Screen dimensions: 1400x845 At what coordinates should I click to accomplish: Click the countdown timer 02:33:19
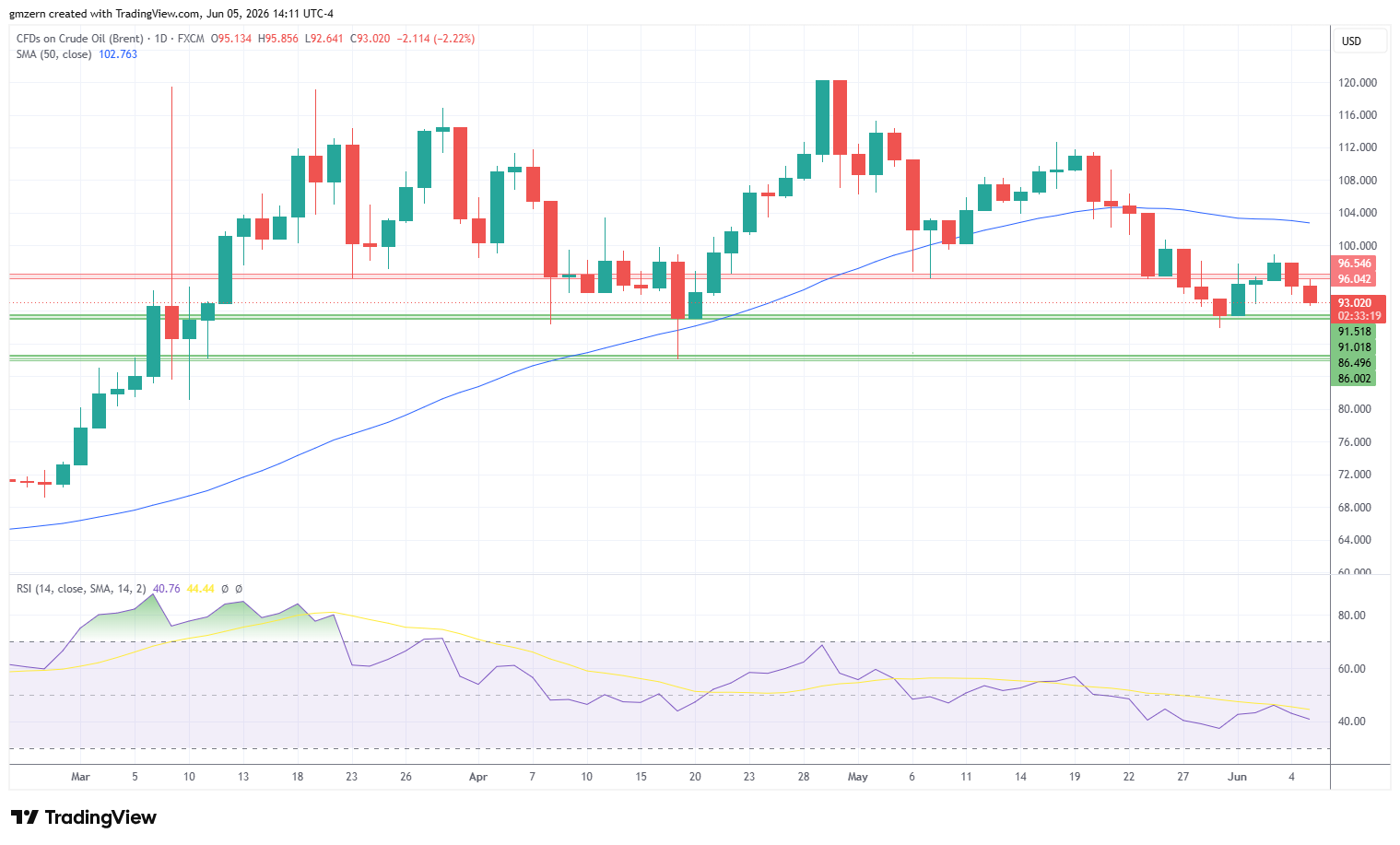click(x=1359, y=316)
